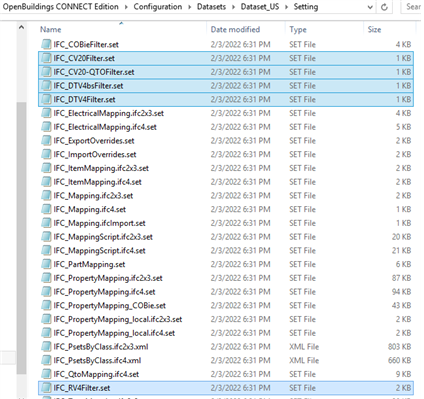Click the IFC_Mapping.ifcImport.set file icon
This screenshot has width=424, height=399.
pyautogui.click(x=46, y=223)
